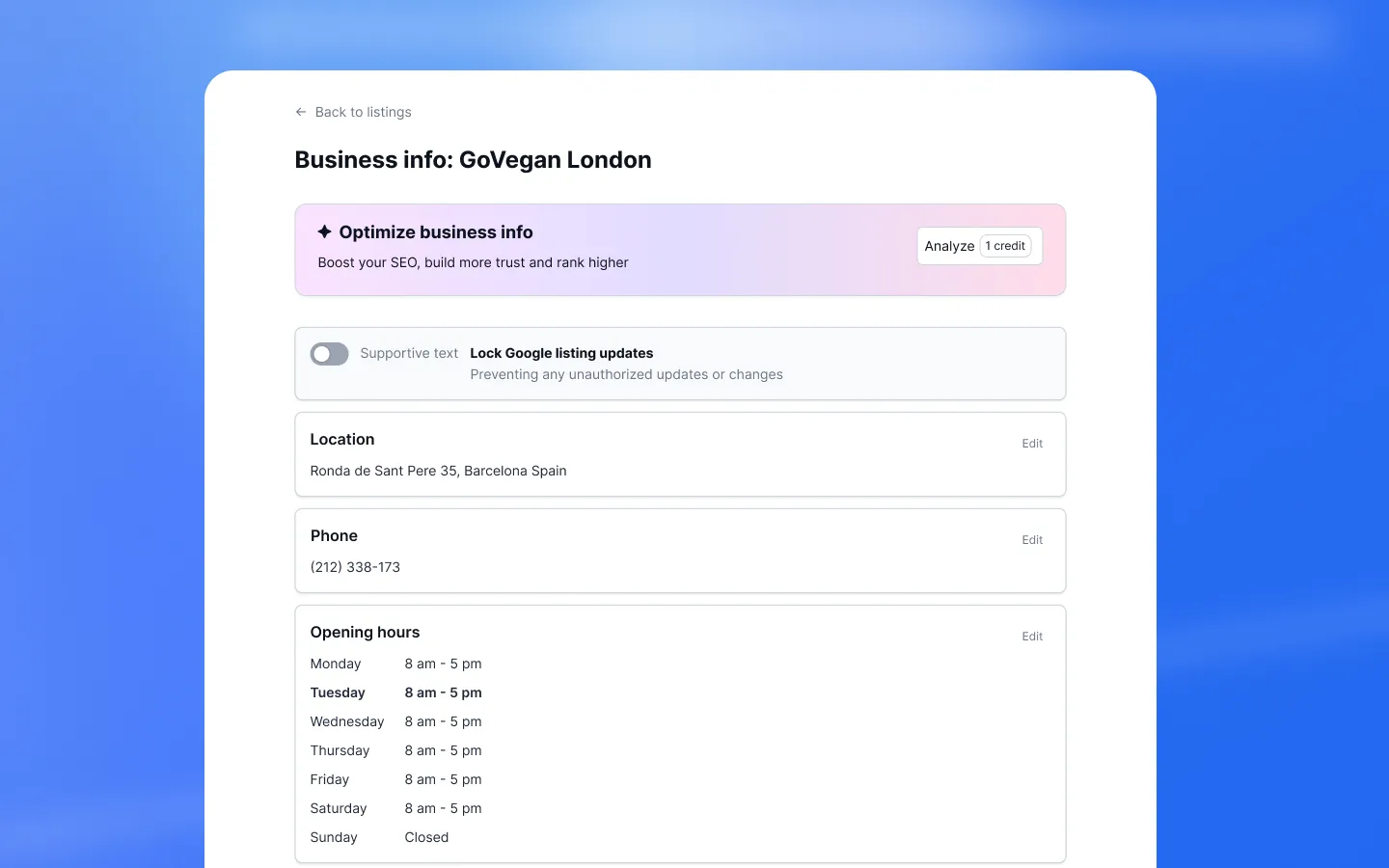Click the sparkle icon beside Optimize business info
The height and width of the screenshot is (868, 1389).
[x=324, y=231]
